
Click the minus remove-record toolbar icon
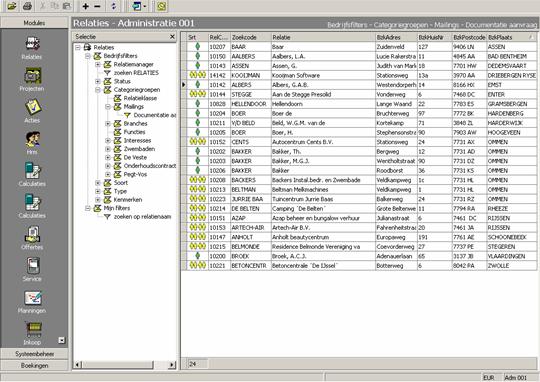(x=97, y=6)
